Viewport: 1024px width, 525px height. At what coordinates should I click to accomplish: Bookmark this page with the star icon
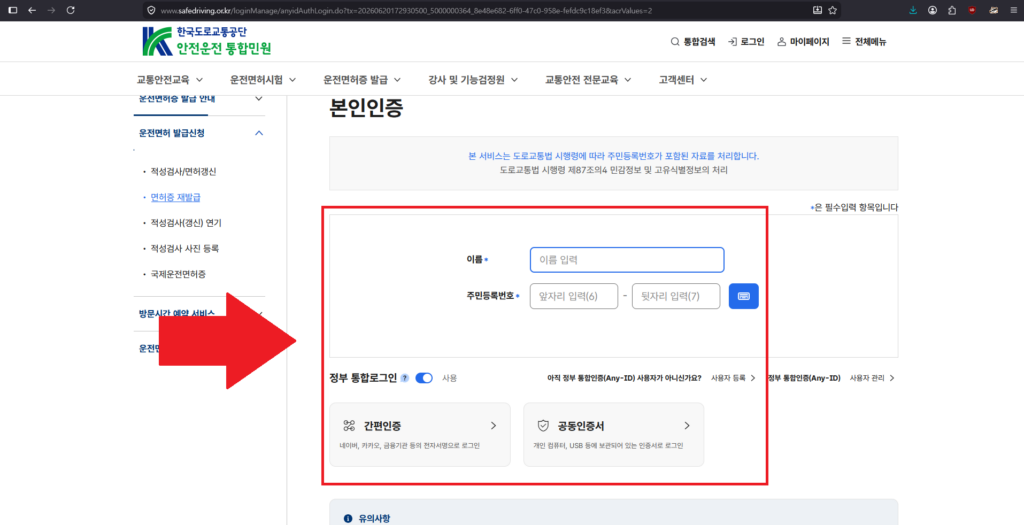[x=833, y=10]
